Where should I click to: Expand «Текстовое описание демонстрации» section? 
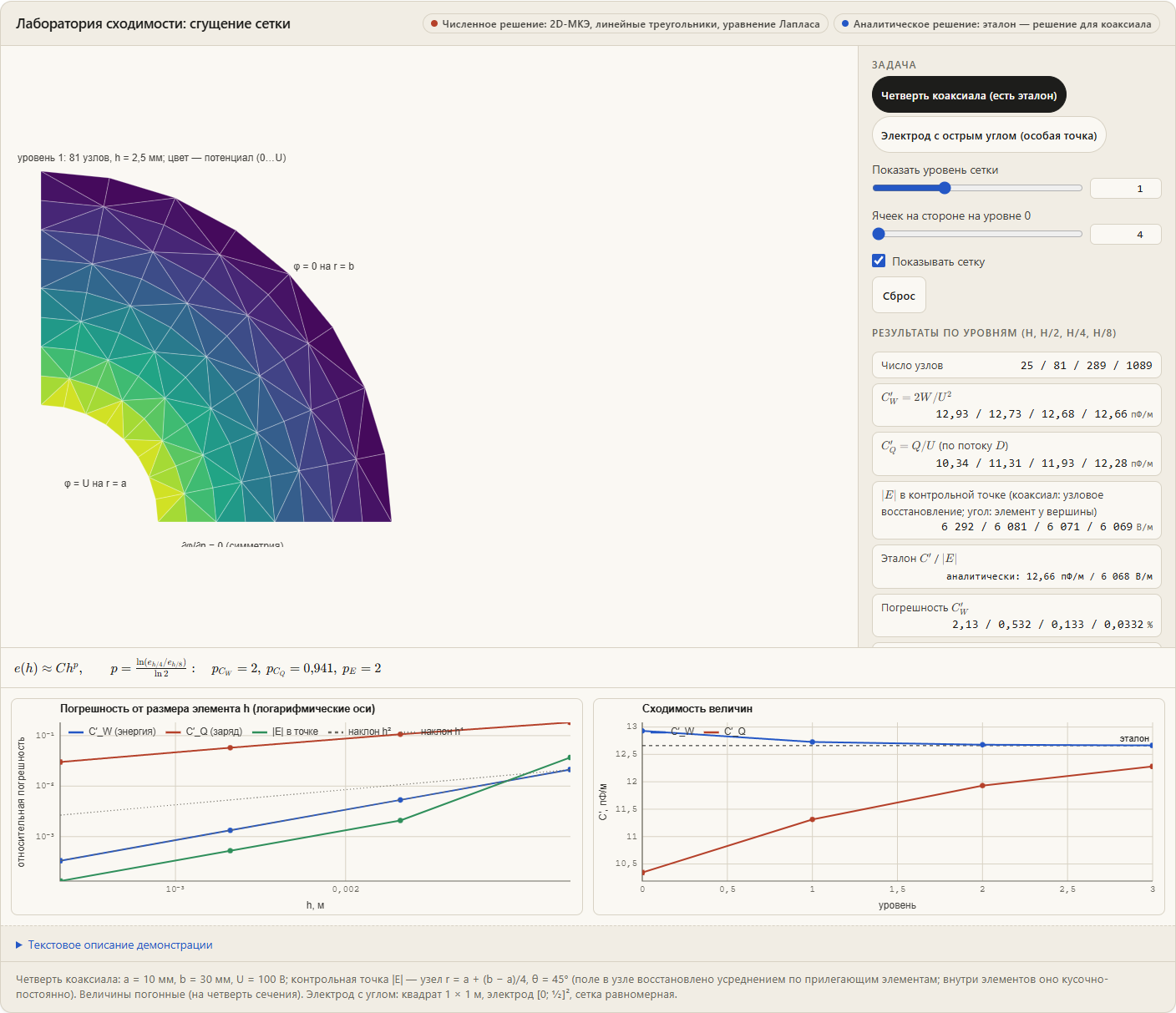click(114, 945)
